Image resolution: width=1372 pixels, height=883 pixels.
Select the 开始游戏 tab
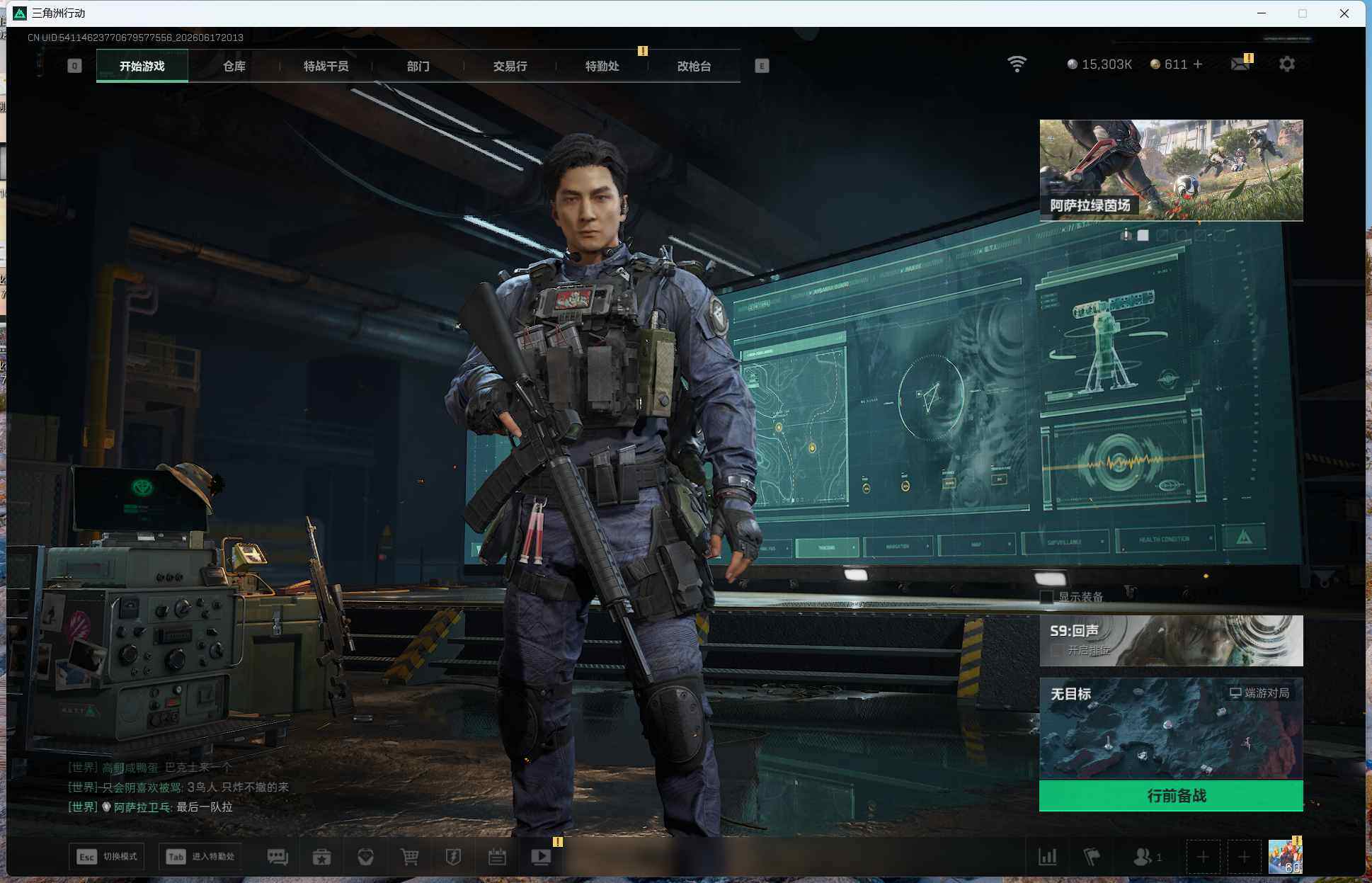[x=142, y=66]
